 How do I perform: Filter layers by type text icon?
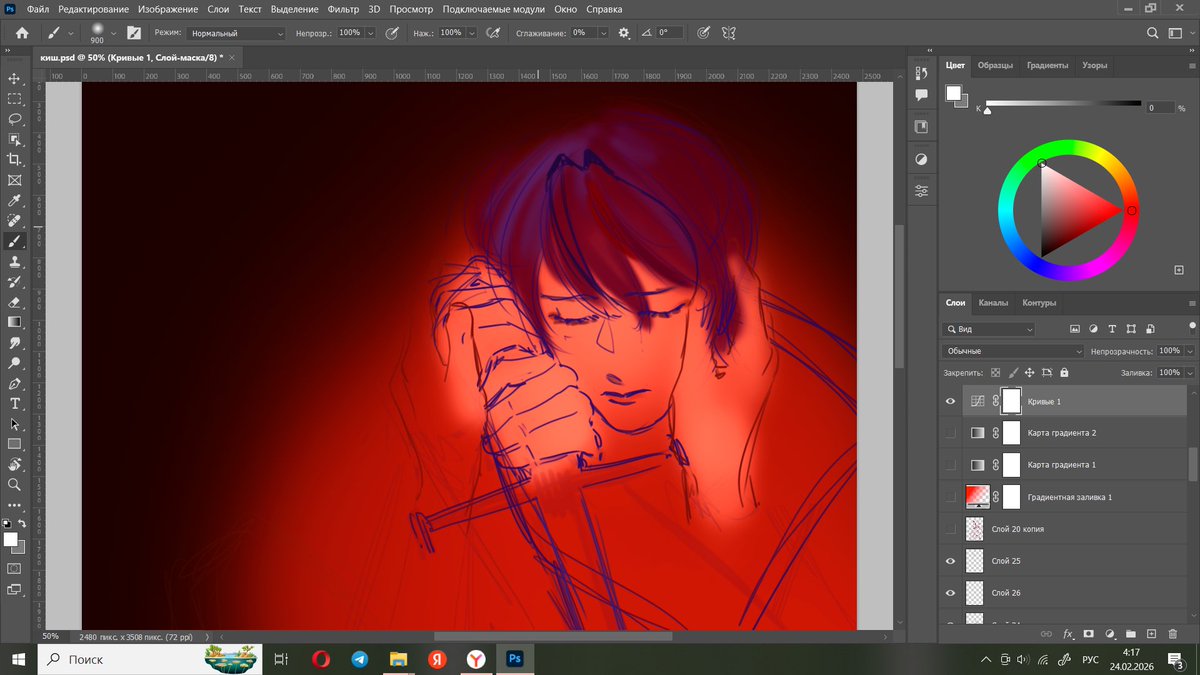[1110, 328]
